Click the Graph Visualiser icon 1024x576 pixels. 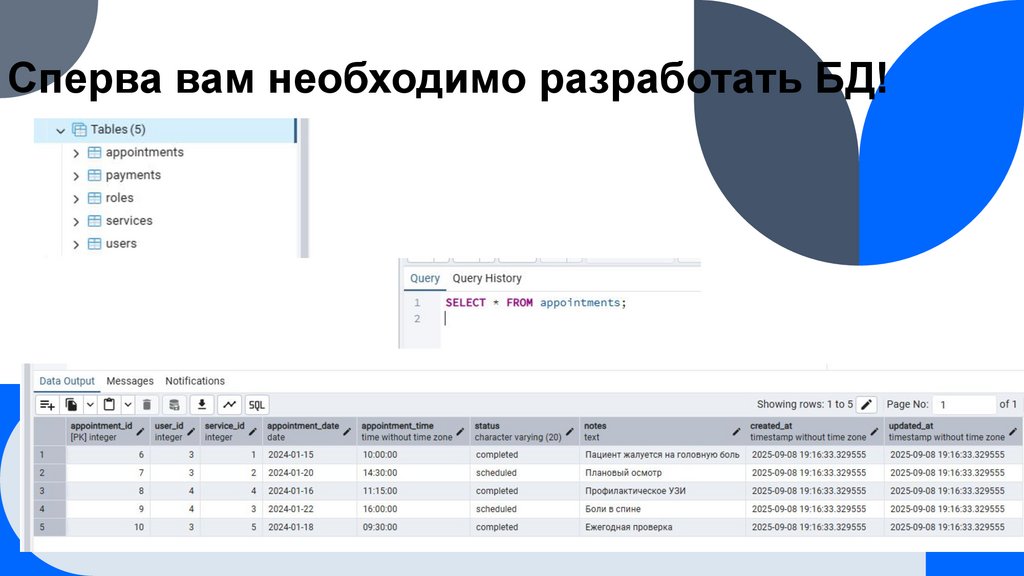click(229, 405)
